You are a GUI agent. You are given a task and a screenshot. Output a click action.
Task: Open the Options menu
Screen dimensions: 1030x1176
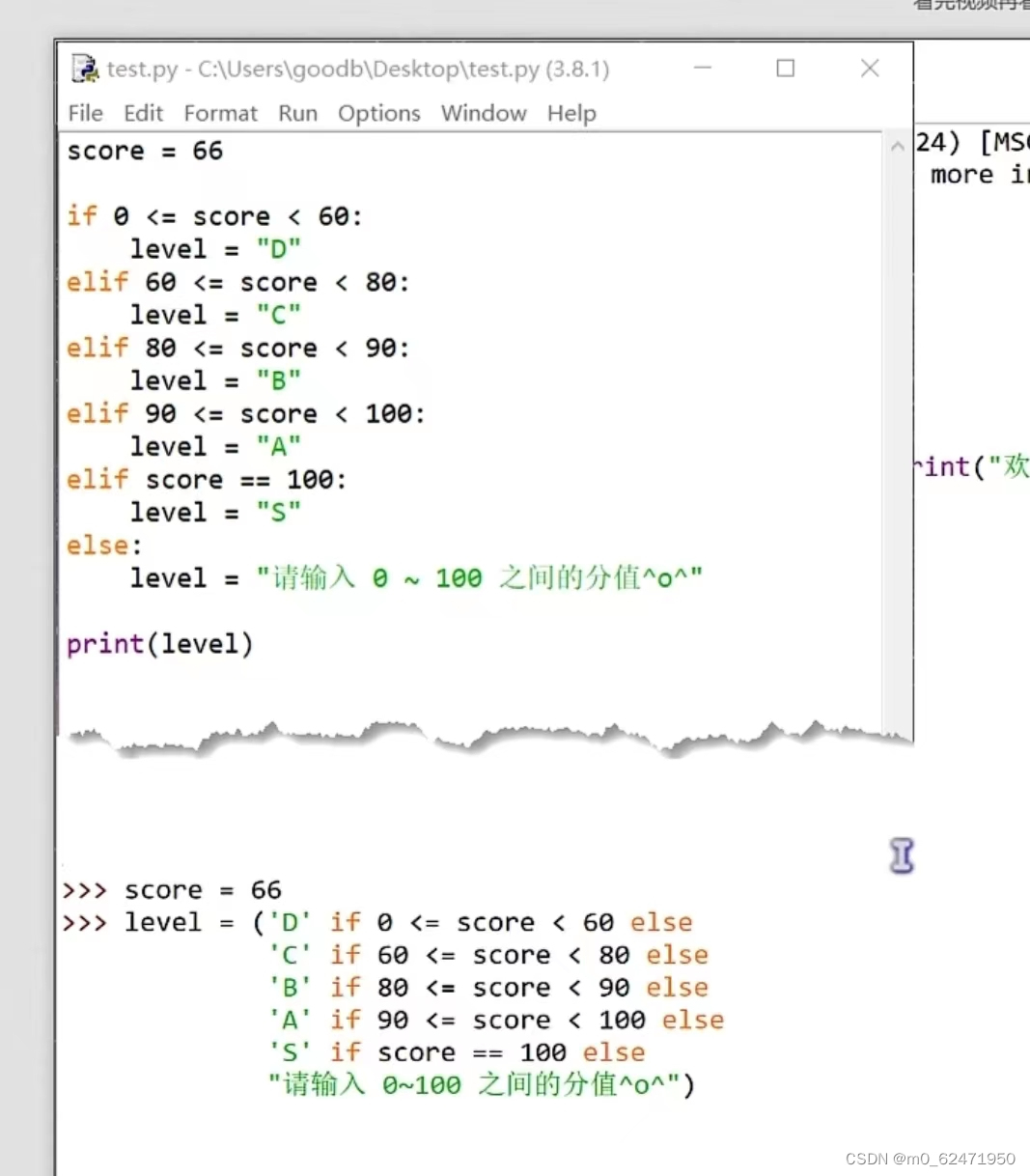(378, 113)
